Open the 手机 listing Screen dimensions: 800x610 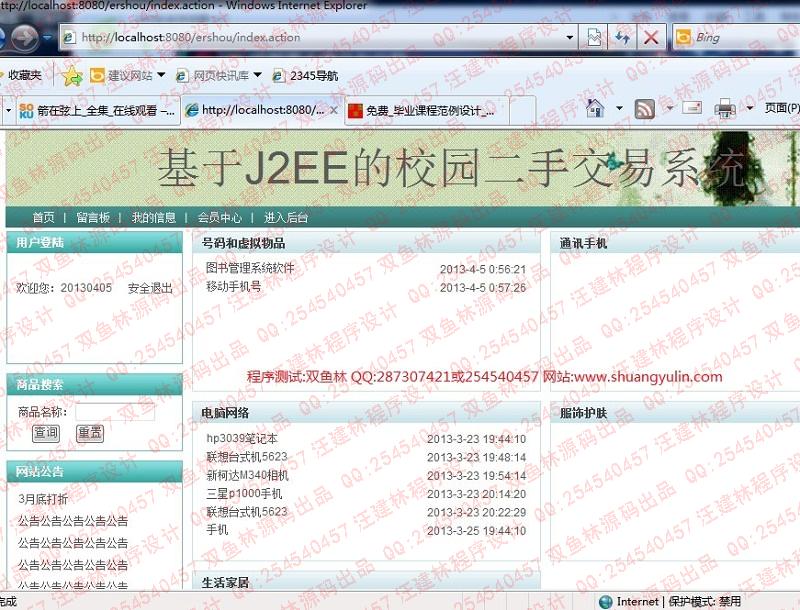(217, 530)
